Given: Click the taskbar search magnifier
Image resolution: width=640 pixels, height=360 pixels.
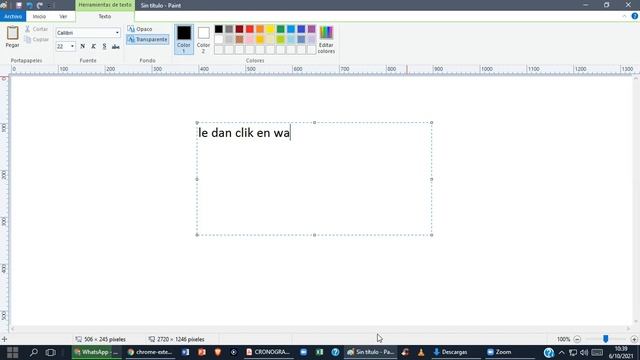Looking at the screenshot, I should 33,352.
